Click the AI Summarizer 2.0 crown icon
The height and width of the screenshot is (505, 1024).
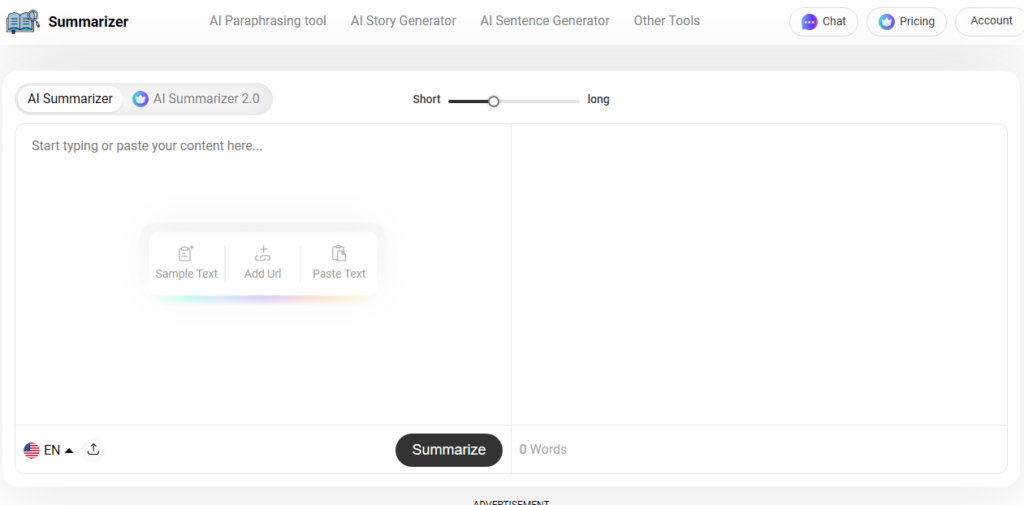click(140, 99)
